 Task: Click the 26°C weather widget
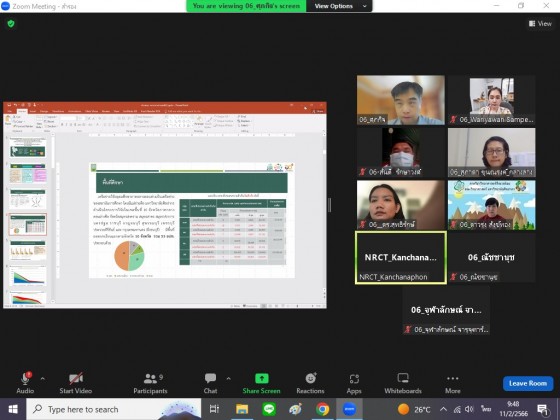(414, 409)
